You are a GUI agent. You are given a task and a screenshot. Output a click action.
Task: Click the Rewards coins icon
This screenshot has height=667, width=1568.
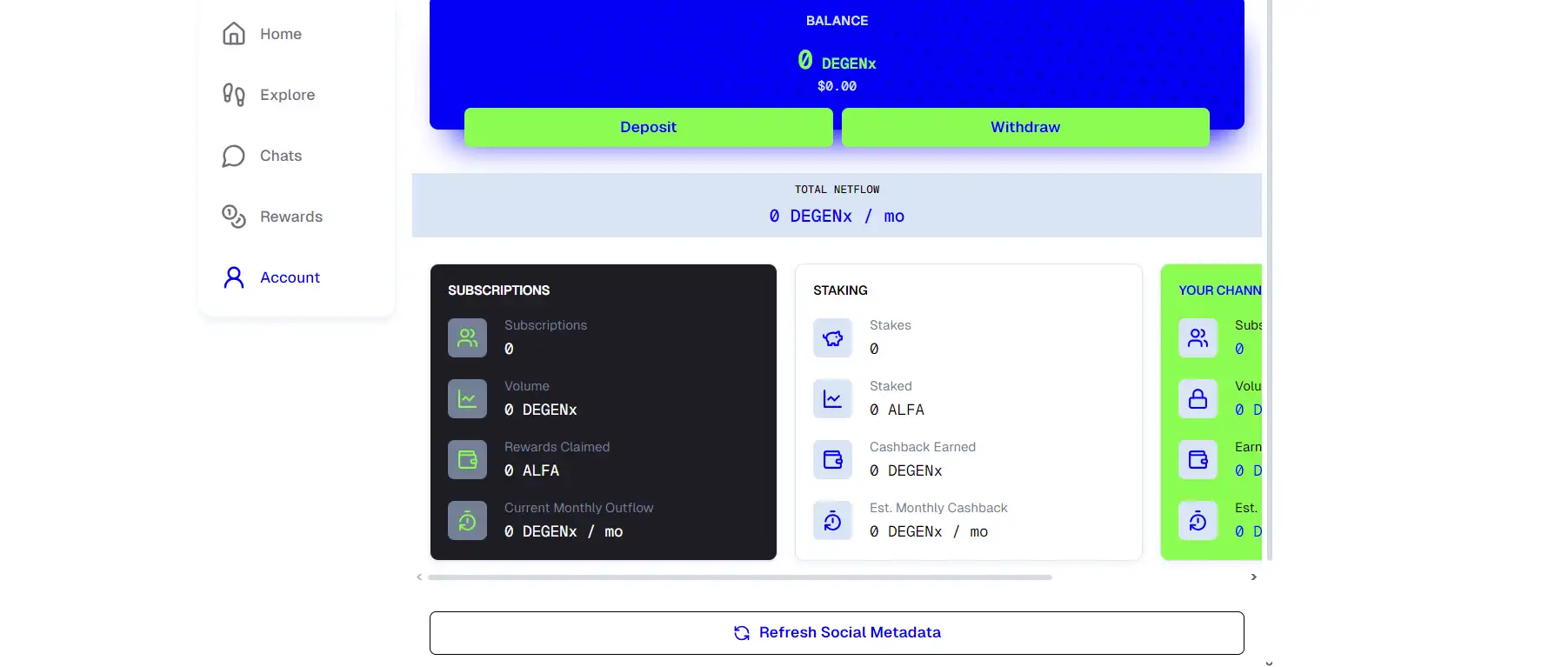click(x=233, y=217)
